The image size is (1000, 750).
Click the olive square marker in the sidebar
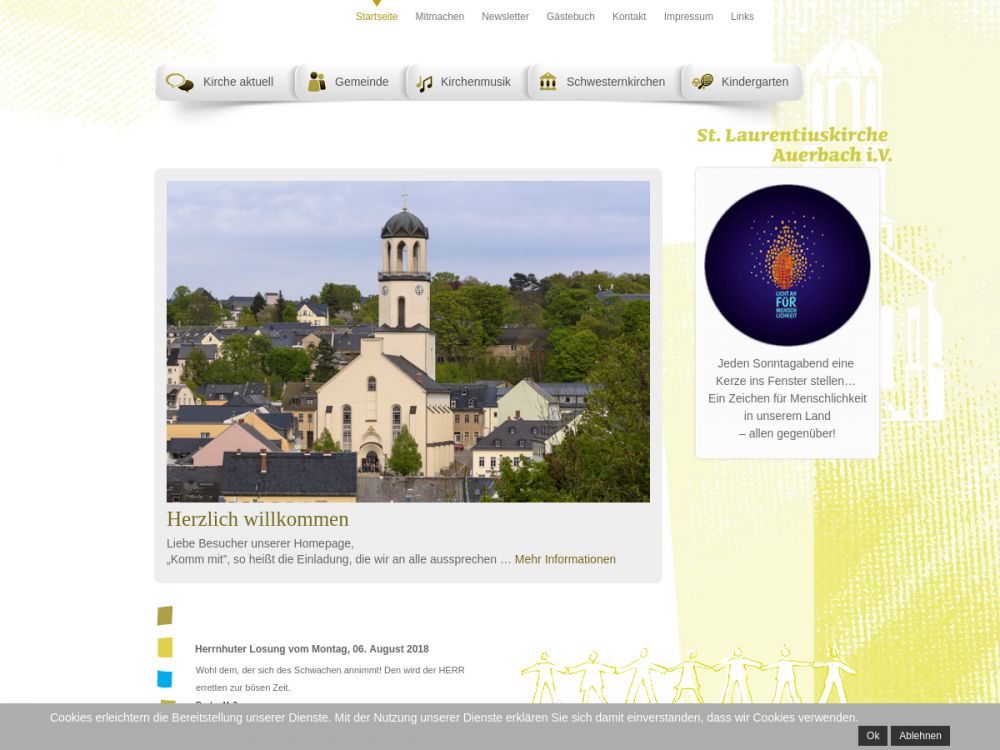[x=165, y=616]
